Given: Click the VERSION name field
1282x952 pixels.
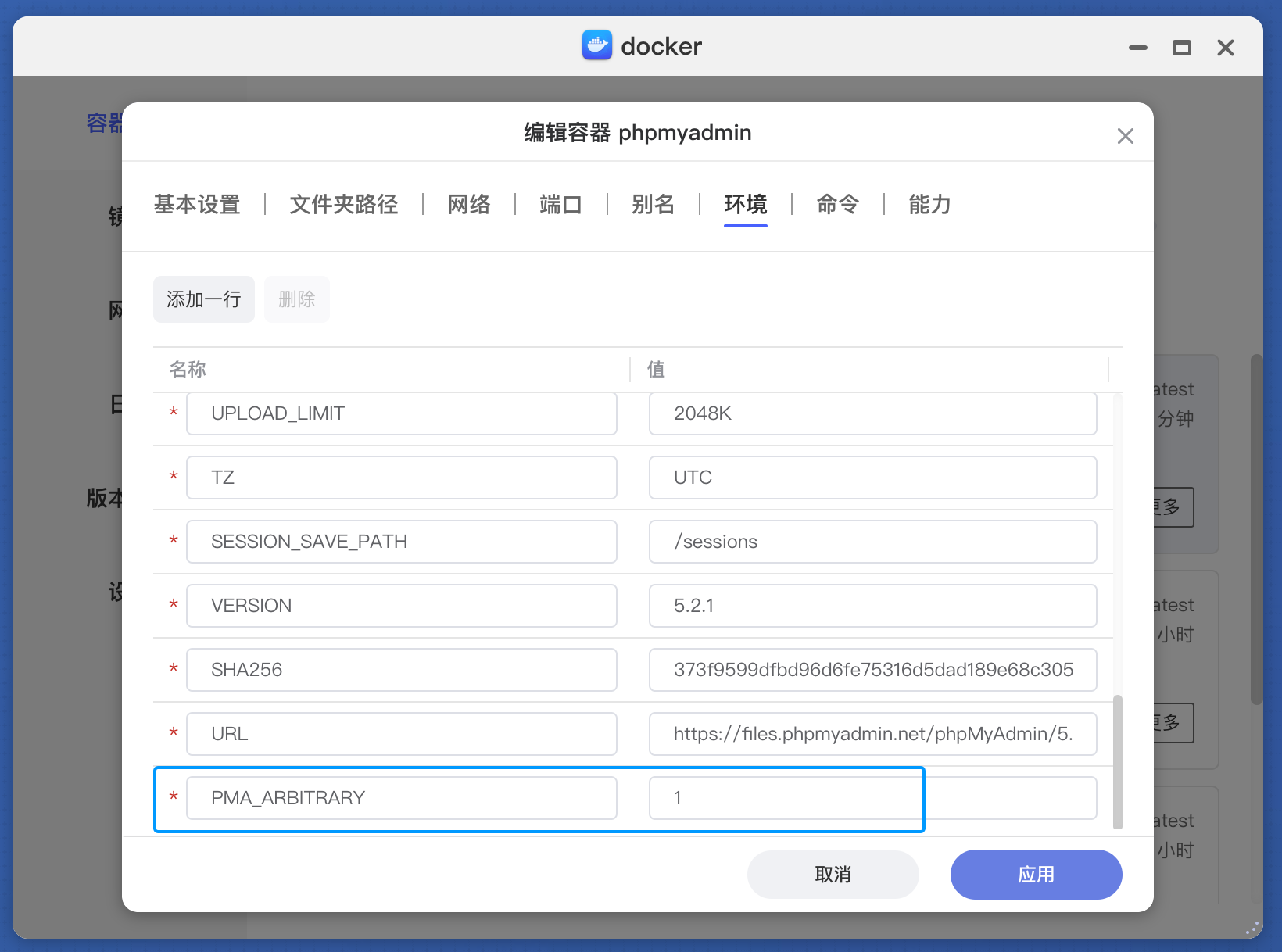Looking at the screenshot, I should [x=402, y=606].
